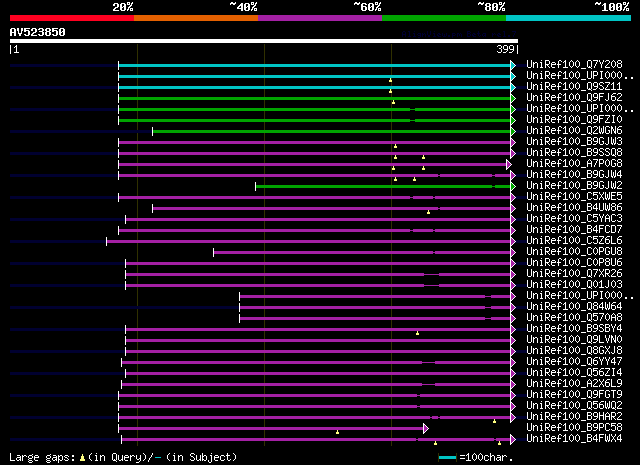Viewport: 640px width, 465px height.
Task: Click the white start tick of C5Z6L6 bar
Action: pos(107,242)
